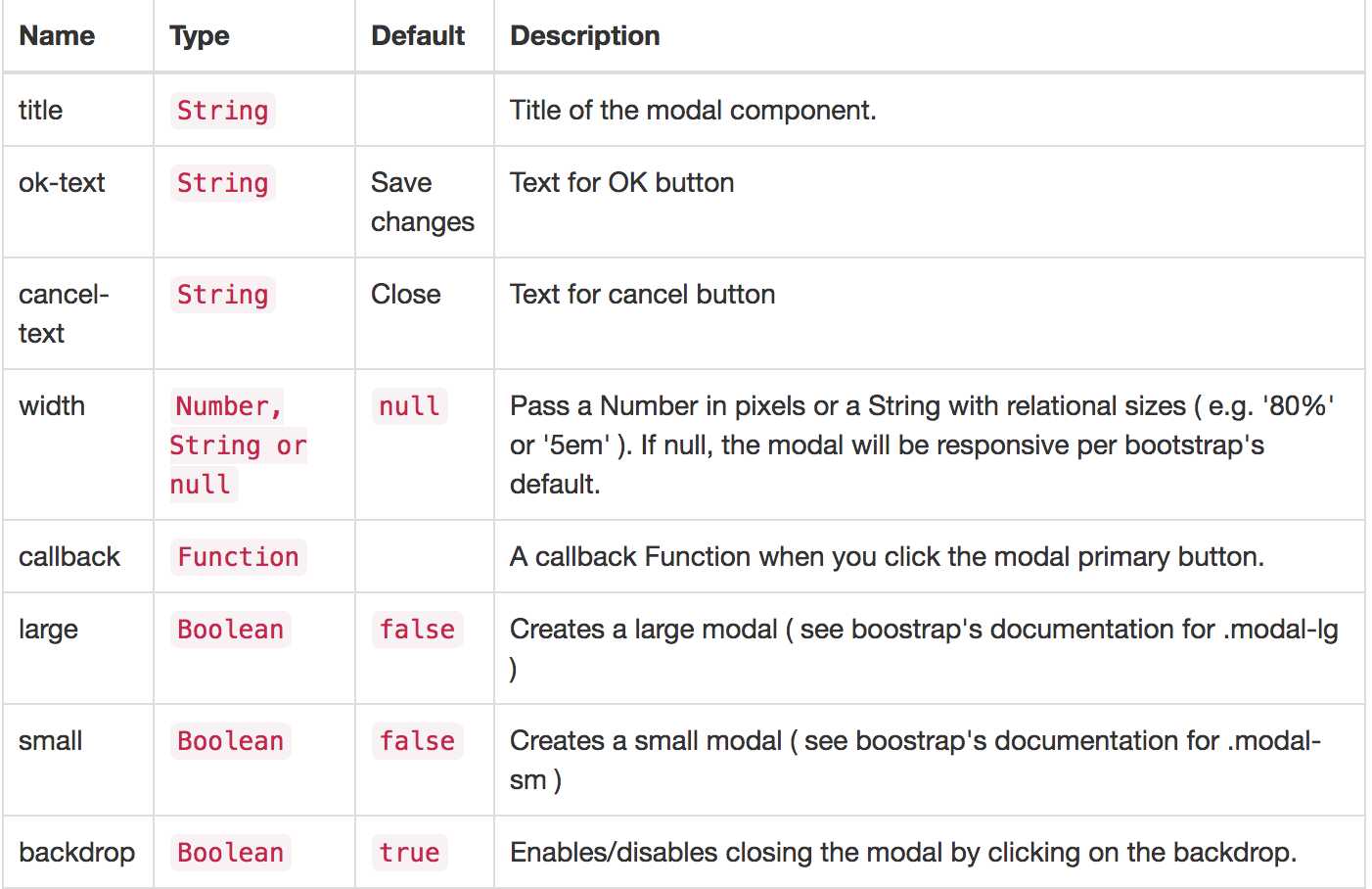Click the Type column header
Image resolution: width=1372 pixels, height=889 pixels.
coord(200,36)
